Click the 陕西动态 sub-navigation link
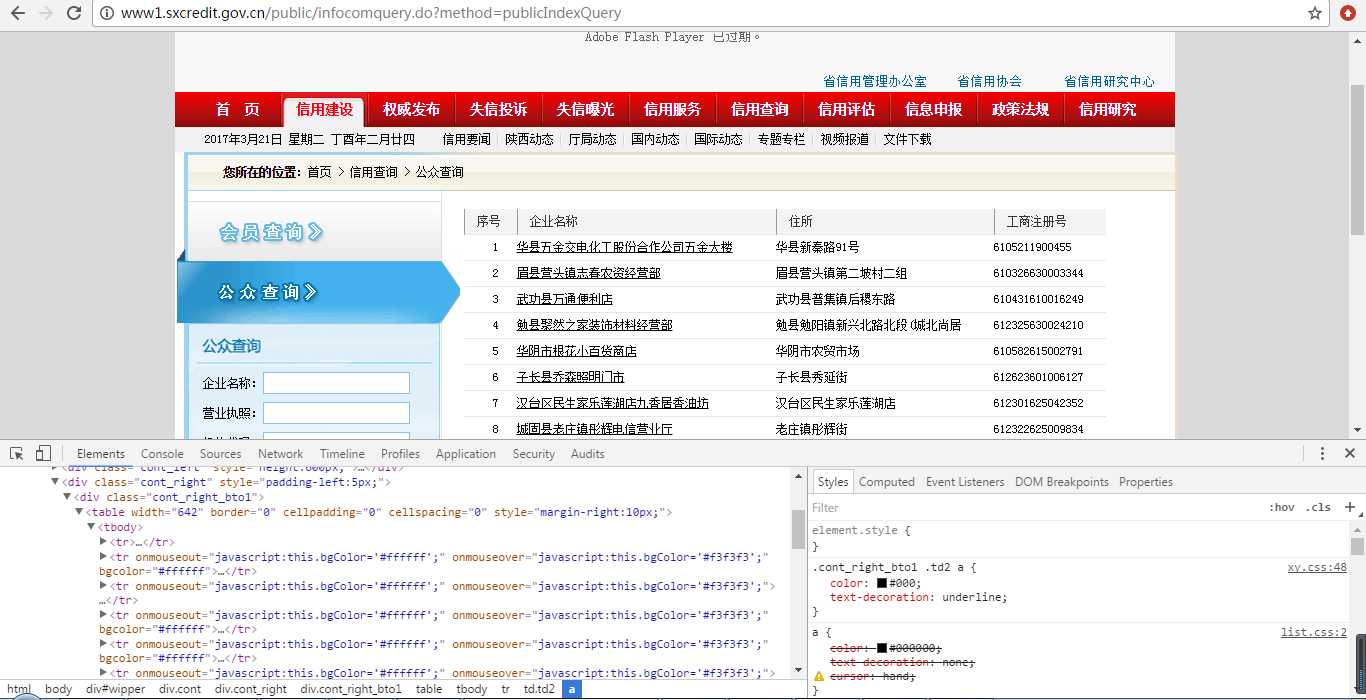This screenshot has height=700, width=1366. pos(529,139)
